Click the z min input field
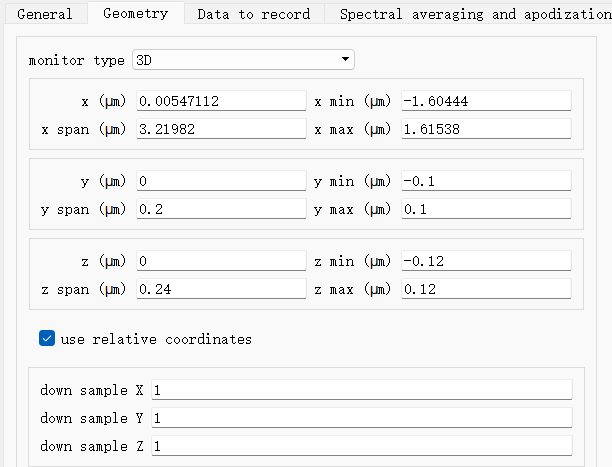This screenshot has height=467, width=612. (486, 261)
